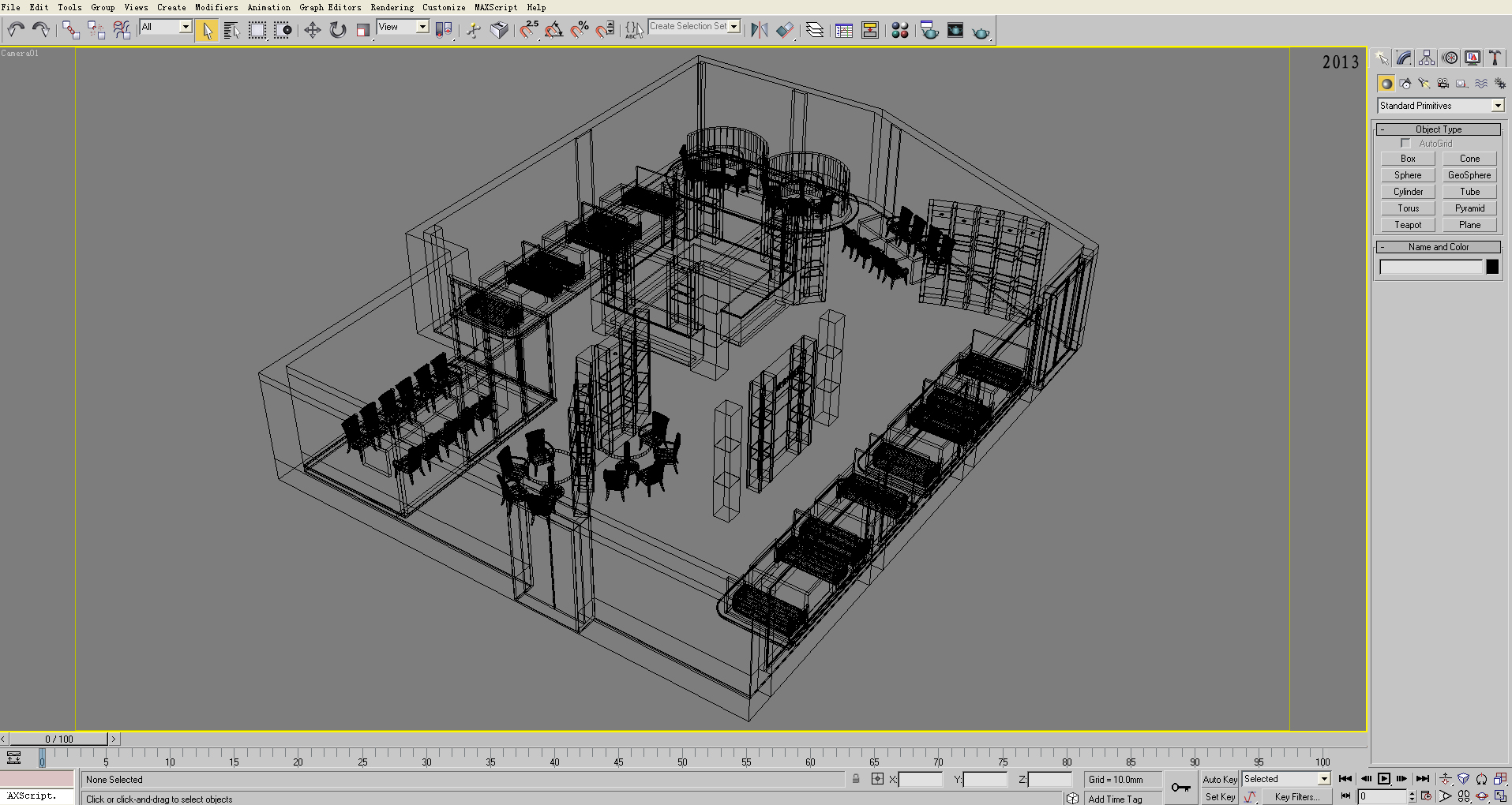
Task: Toggle the selection lock padlock
Action: click(856, 779)
